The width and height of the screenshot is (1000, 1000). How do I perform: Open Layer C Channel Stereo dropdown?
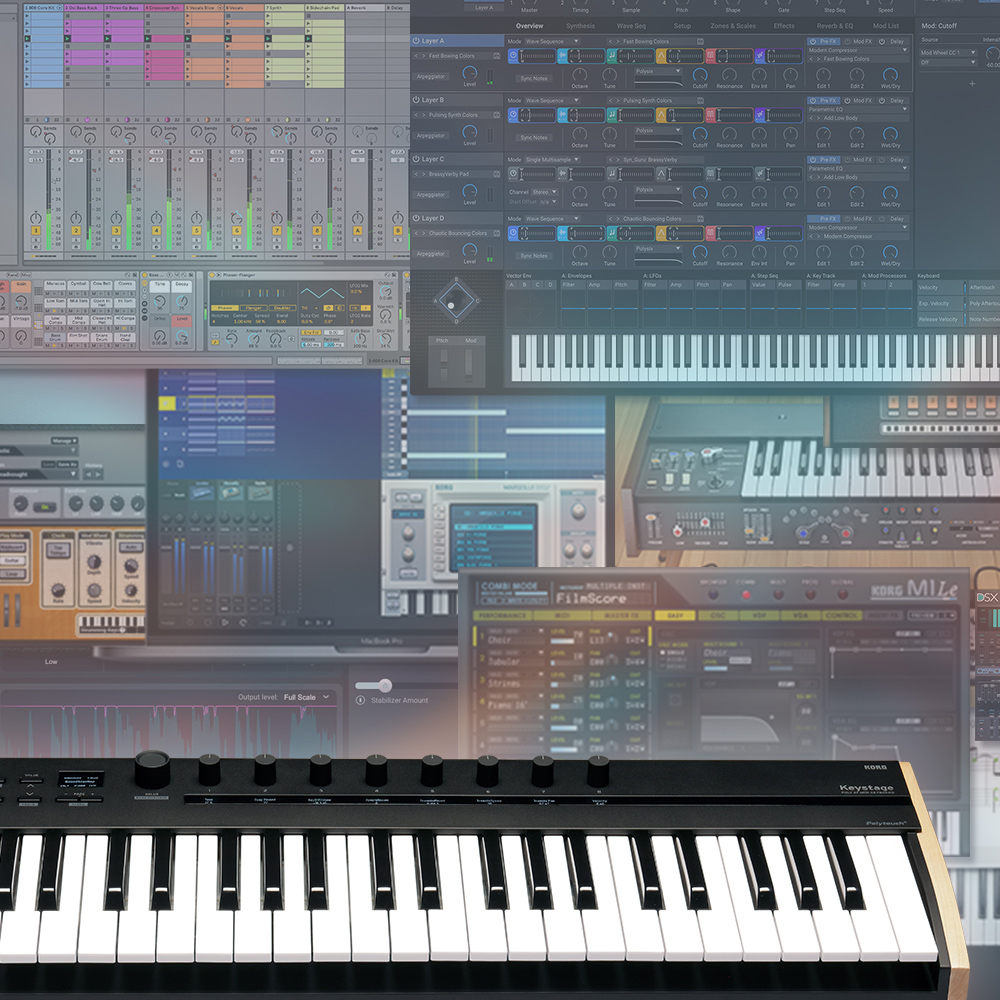coord(545,192)
